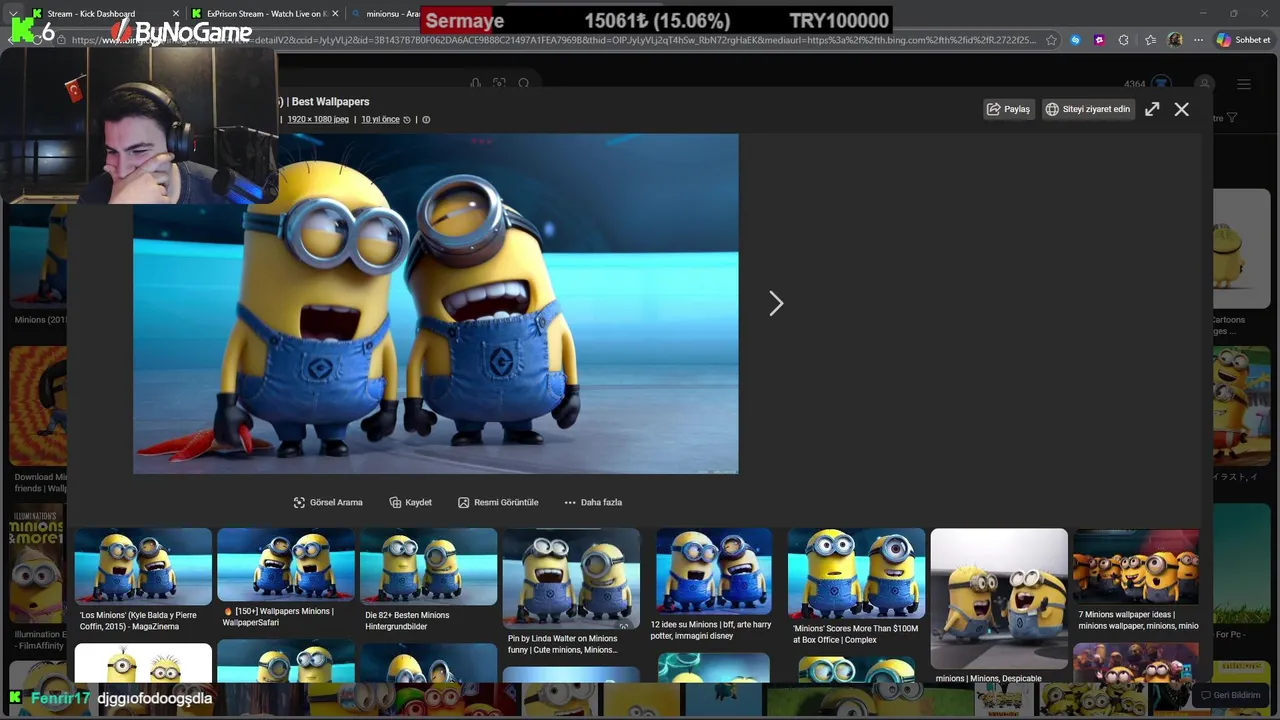The height and width of the screenshot is (720, 1280).
Task: Close the image detail viewer
Action: pos(1182,109)
